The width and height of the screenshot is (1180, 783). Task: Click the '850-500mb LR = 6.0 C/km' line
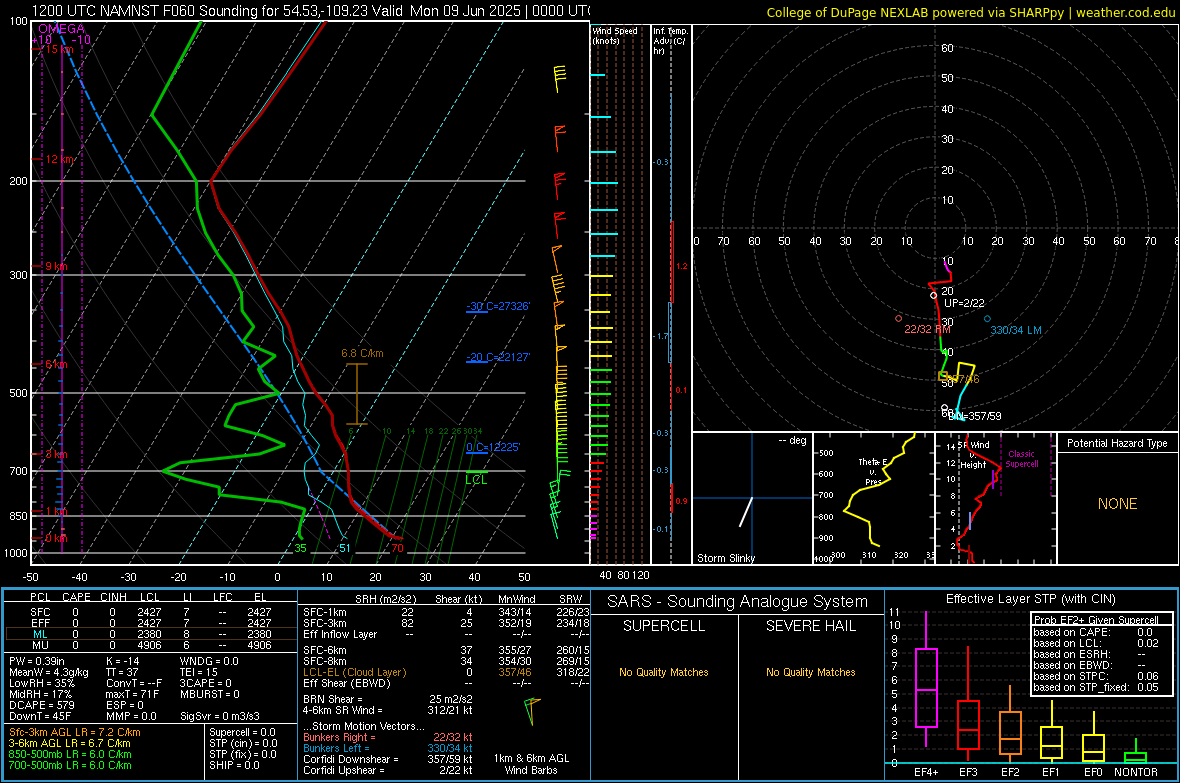pos(70,754)
